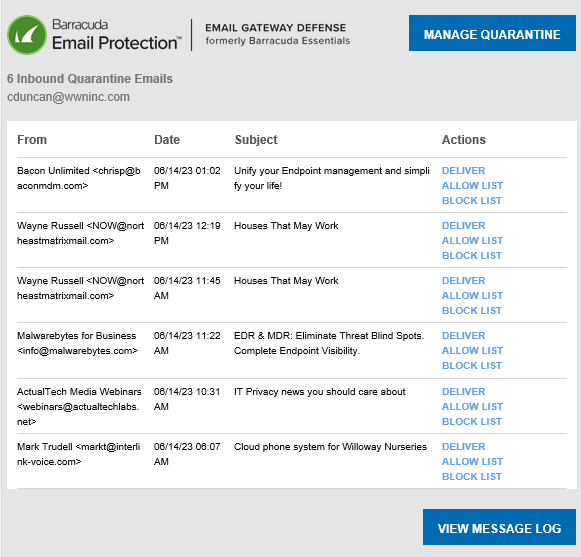Screen dimensions: 581x557
Task: Block list the Malwarebytes for Business sender
Action: pyautogui.click(x=471, y=365)
